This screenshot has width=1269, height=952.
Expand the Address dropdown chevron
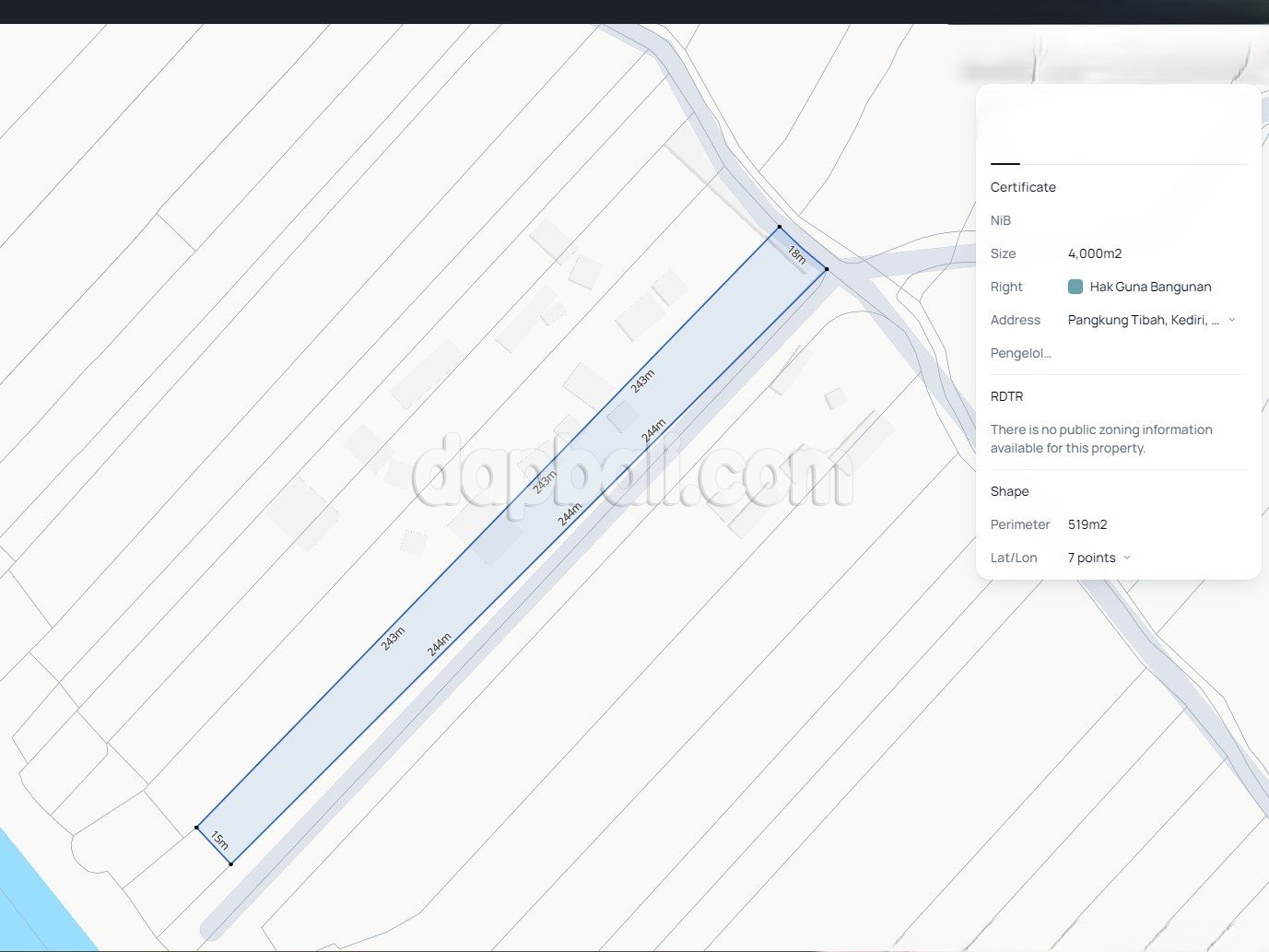[x=1232, y=320]
